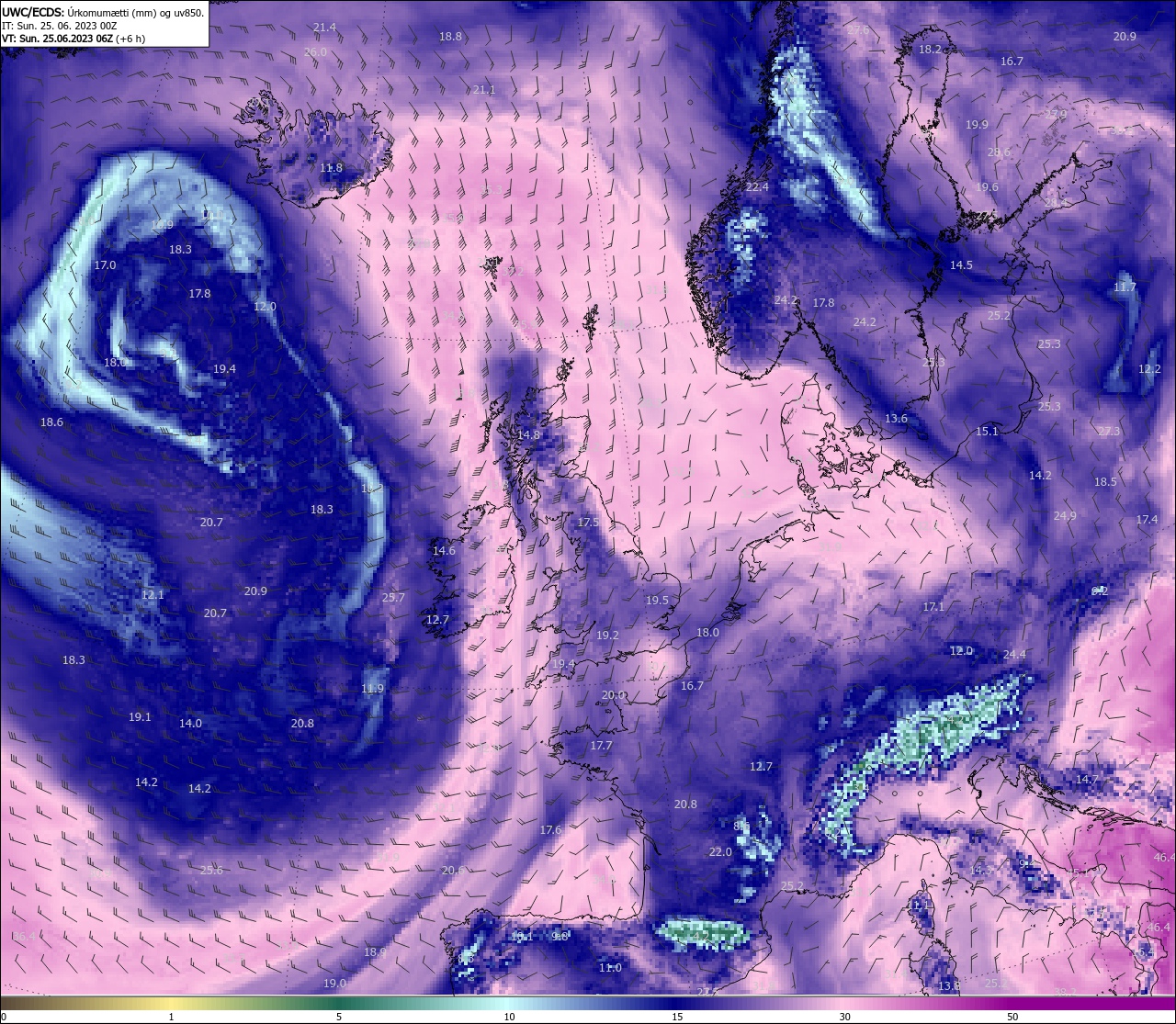
Task: Click the 15 label on the color scale
Action: tap(677, 1017)
